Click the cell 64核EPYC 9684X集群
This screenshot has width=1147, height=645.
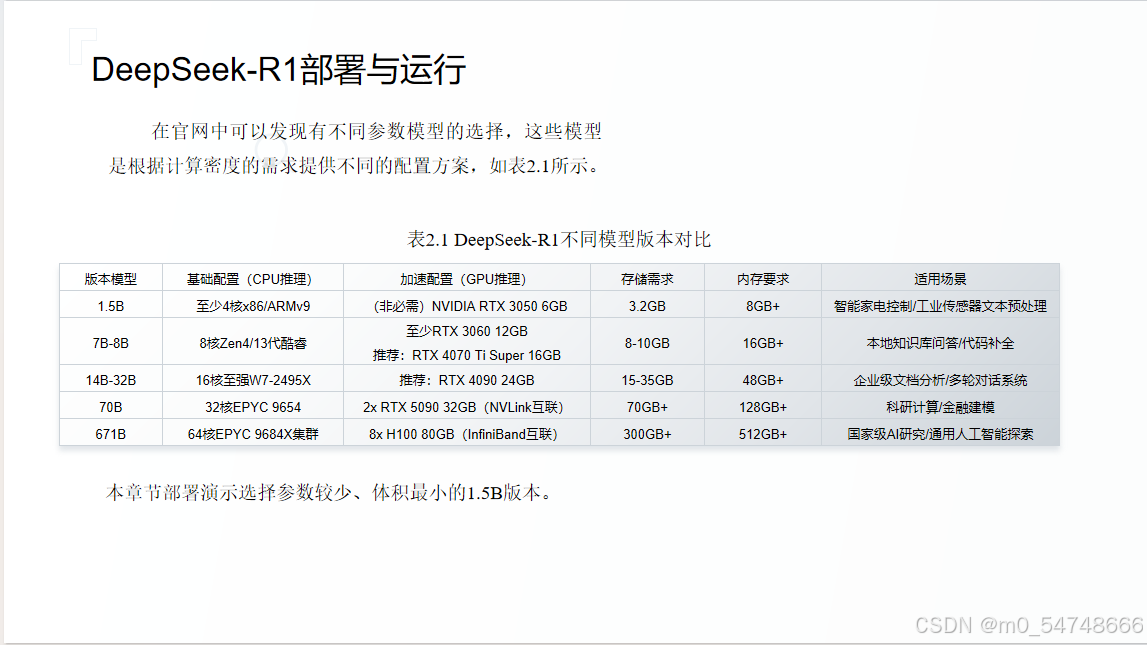click(x=252, y=434)
